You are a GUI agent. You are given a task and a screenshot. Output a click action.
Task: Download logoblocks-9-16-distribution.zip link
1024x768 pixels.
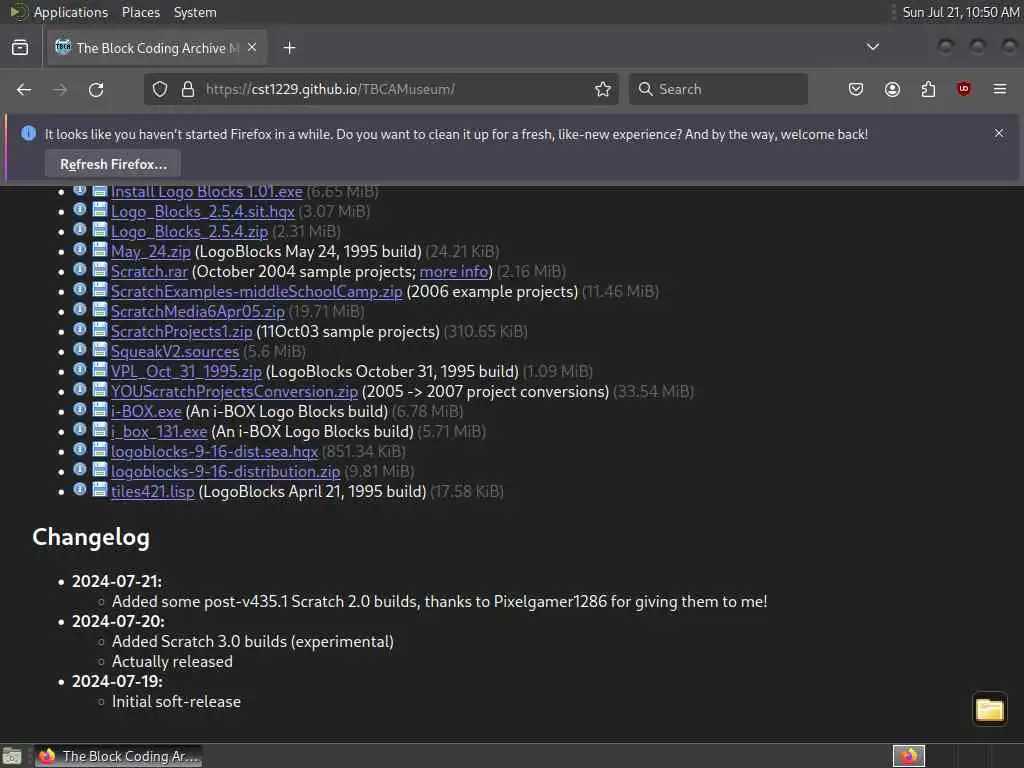(x=225, y=472)
